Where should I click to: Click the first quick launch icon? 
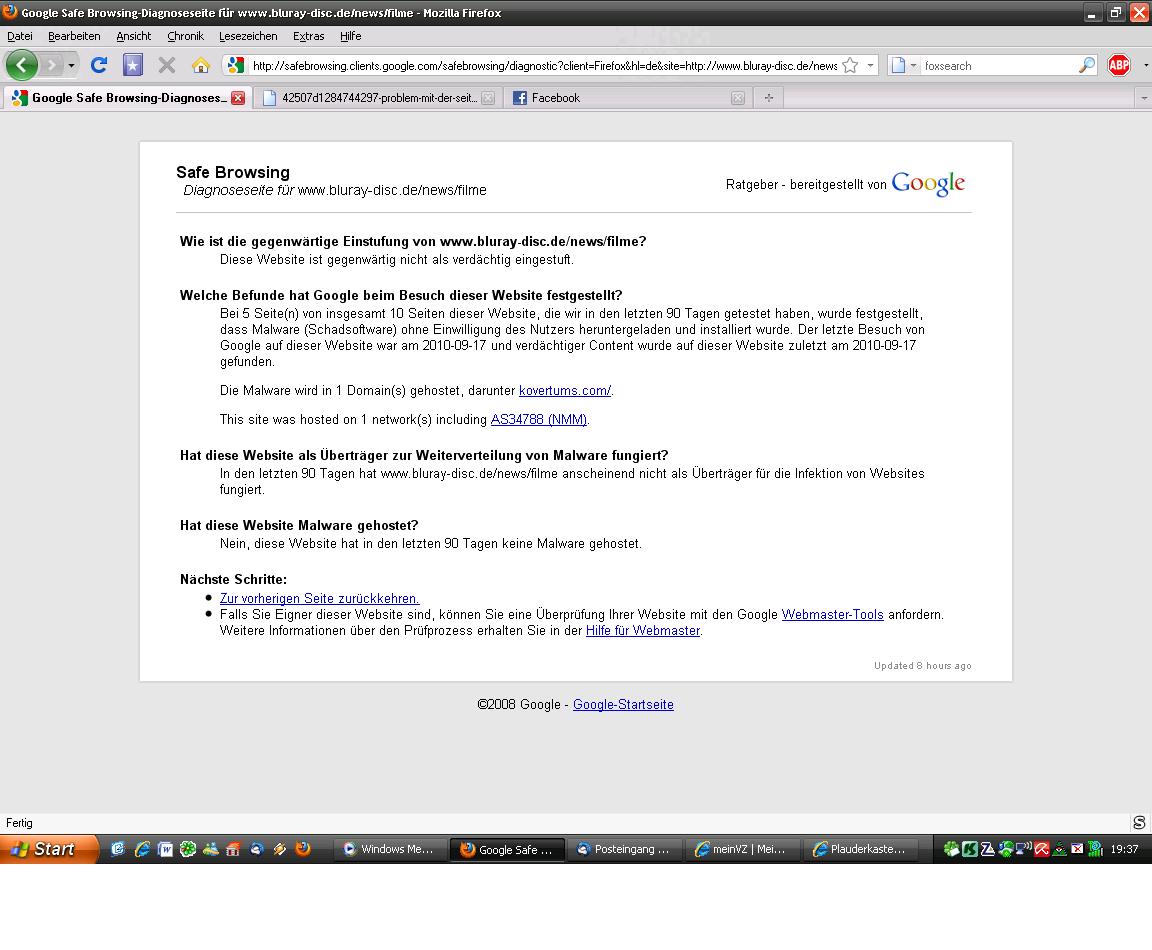click(x=118, y=849)
